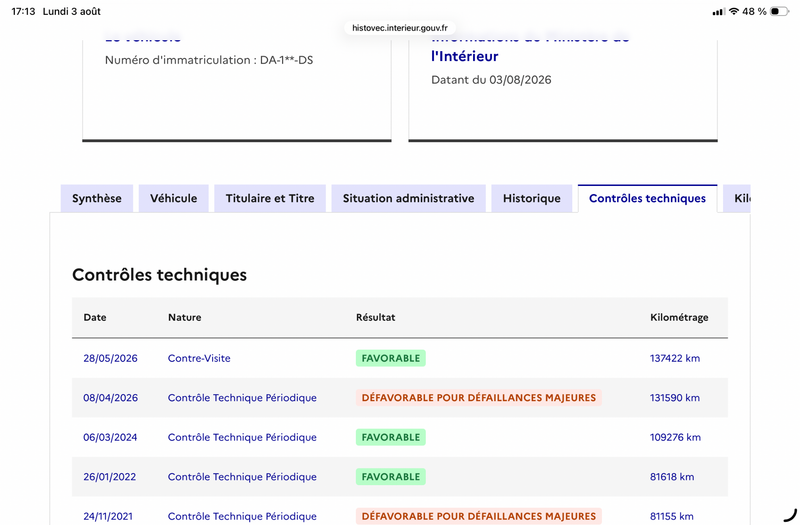The width and height of the screenshot is (800, 525).
Task: Select the Situation administrative tab
Action: 408,198
